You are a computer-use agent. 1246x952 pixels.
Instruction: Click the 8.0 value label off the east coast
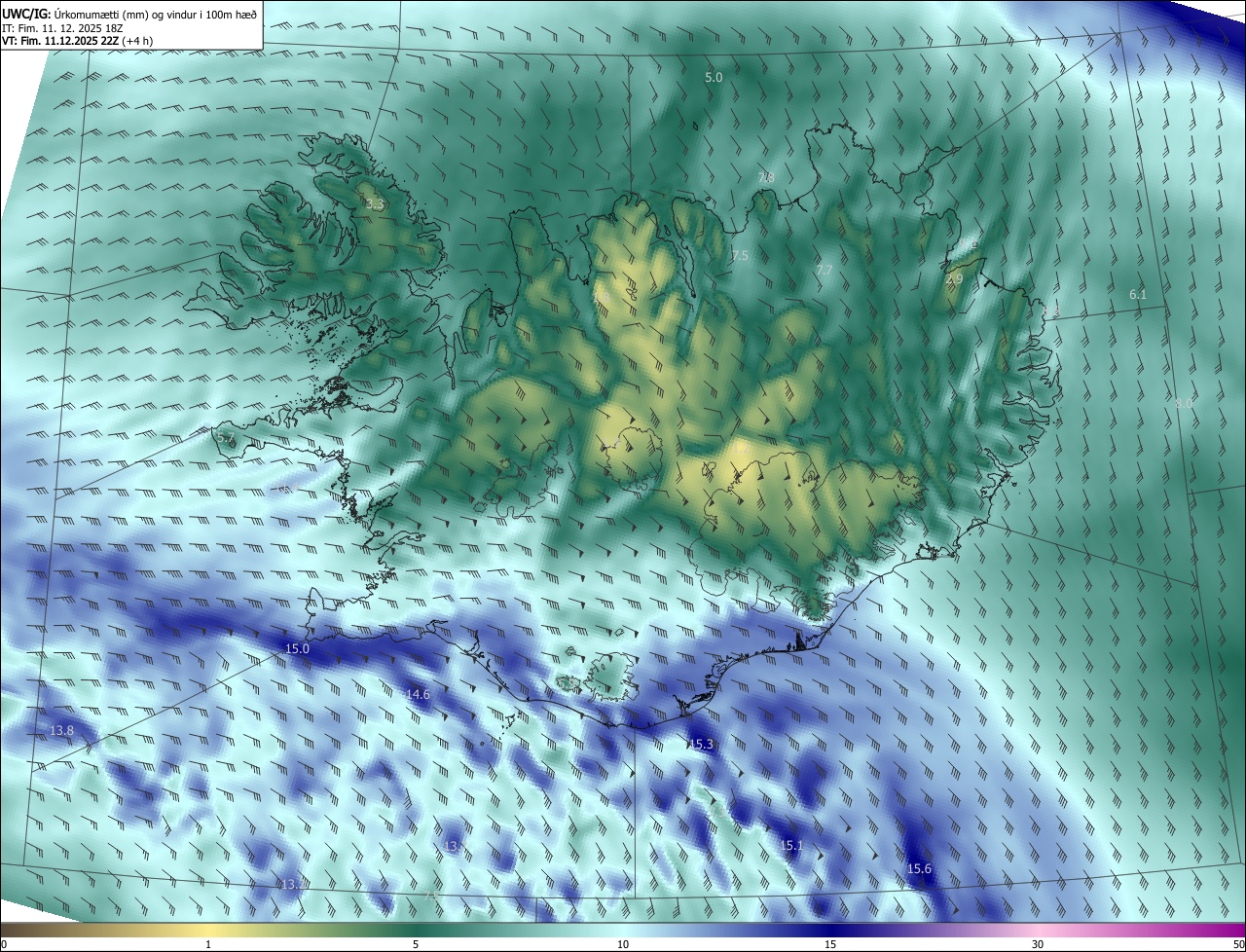(1184, 403)
